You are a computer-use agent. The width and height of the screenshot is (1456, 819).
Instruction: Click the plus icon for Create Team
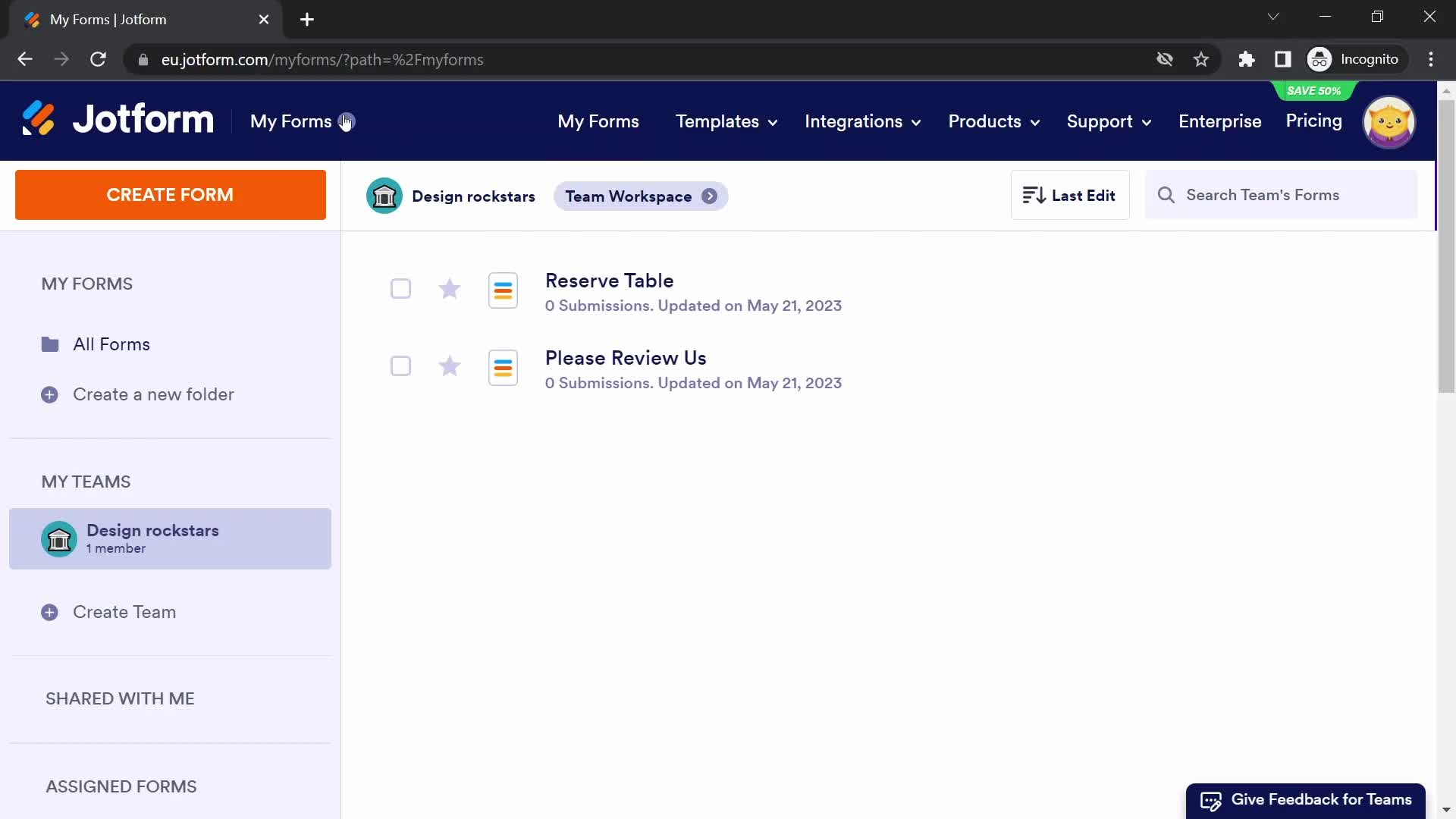[x=49, y=613]
